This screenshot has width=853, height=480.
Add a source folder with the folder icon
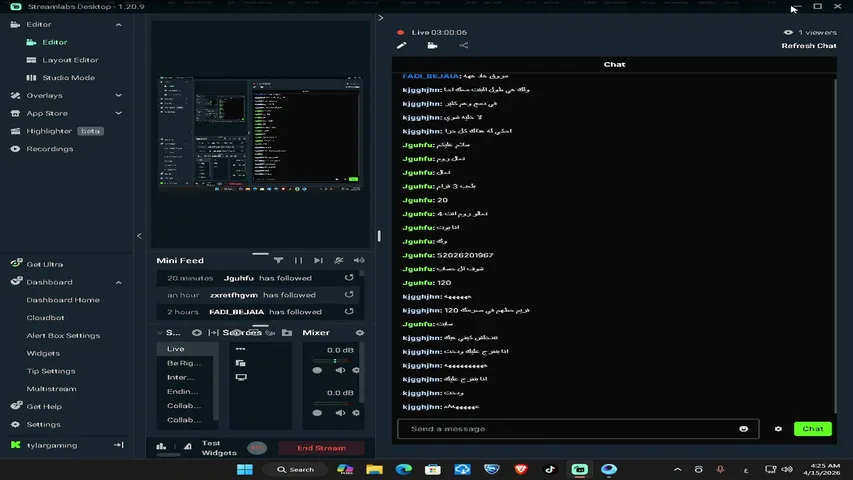click(x=287, y=333)
